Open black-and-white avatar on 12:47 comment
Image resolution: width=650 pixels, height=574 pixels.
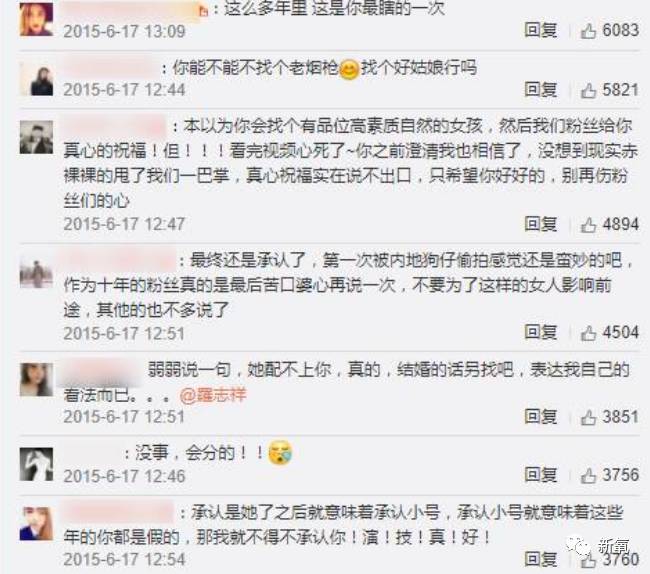36,138
